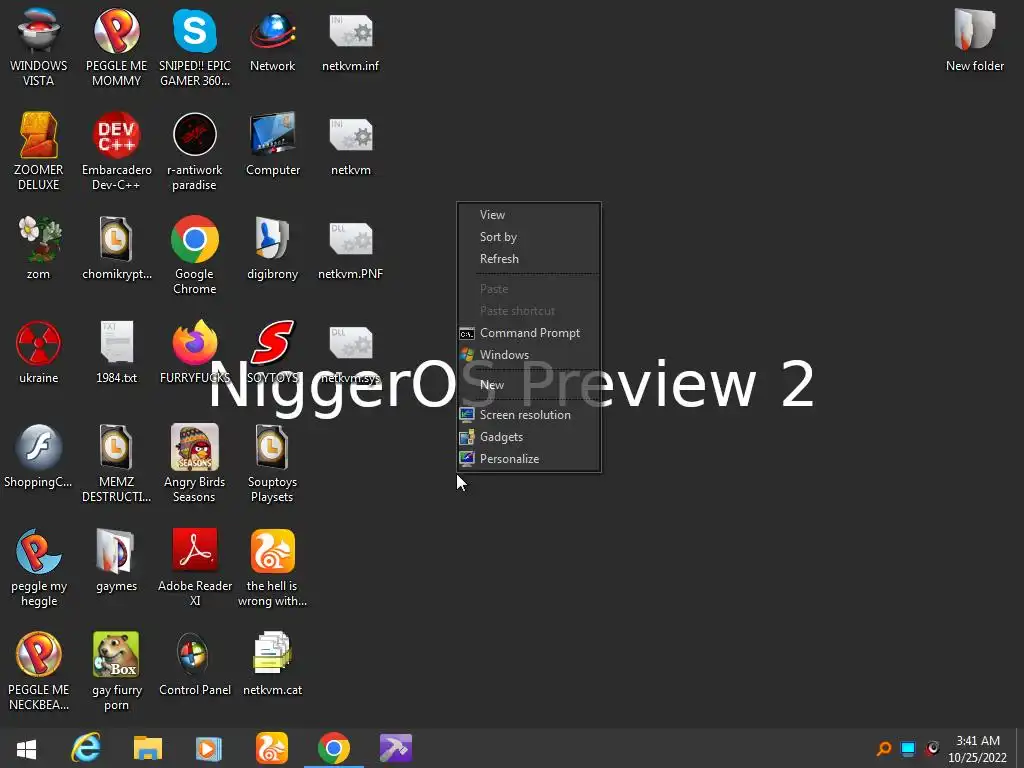Expand the View submenu in context menu
The height and width of the screenshot is (768, 1024).
(529, 215)
